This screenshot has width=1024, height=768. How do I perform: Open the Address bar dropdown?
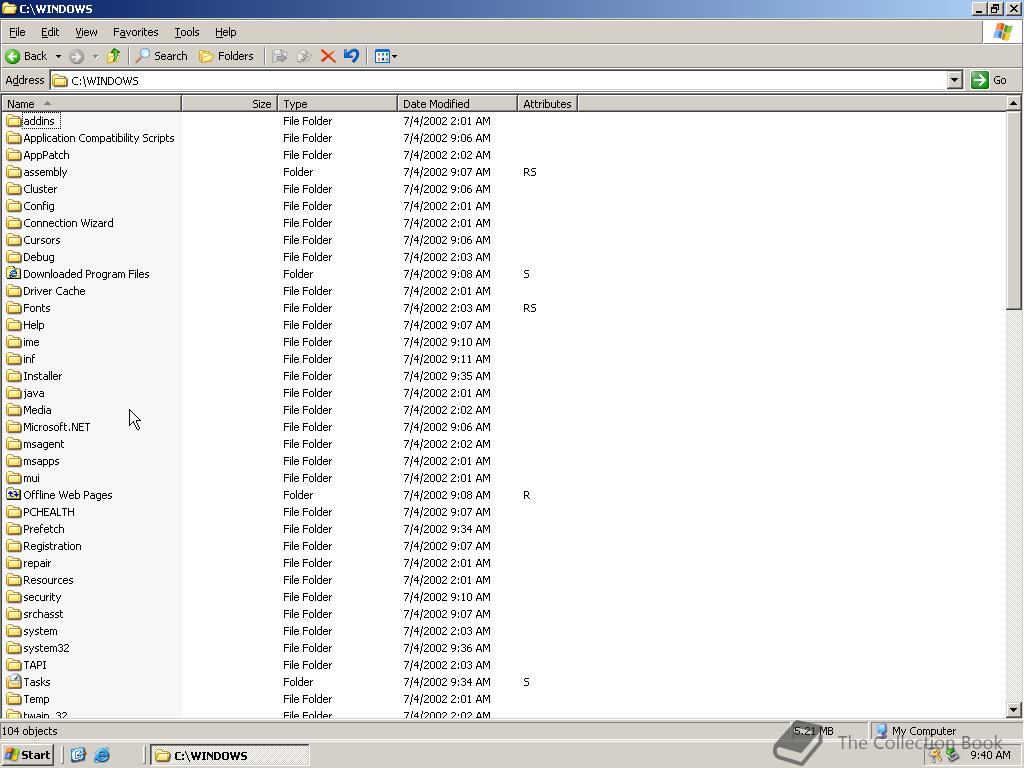[955, 80]
